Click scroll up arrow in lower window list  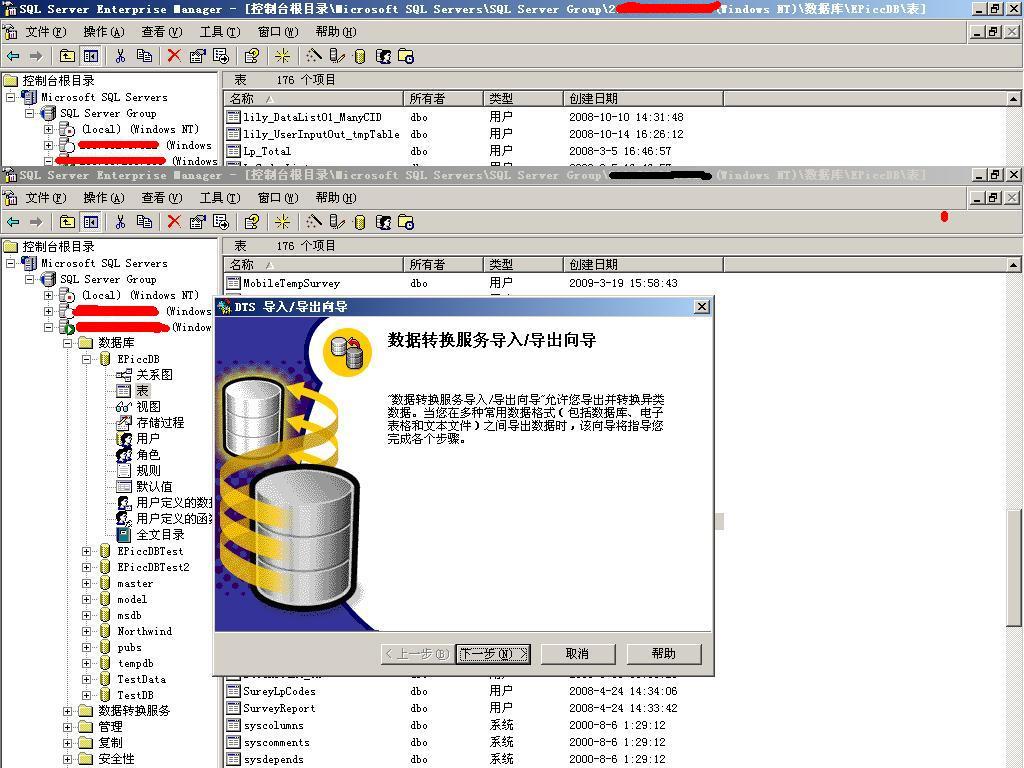(x=1013, y=264)
